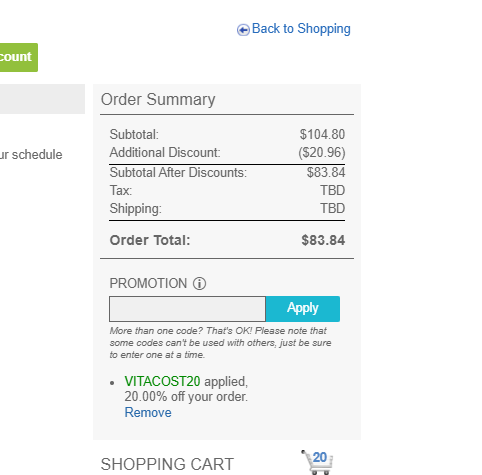Click the 'schedule' text on the left
This screenshot has height=475, width=482.
point(37,155)
